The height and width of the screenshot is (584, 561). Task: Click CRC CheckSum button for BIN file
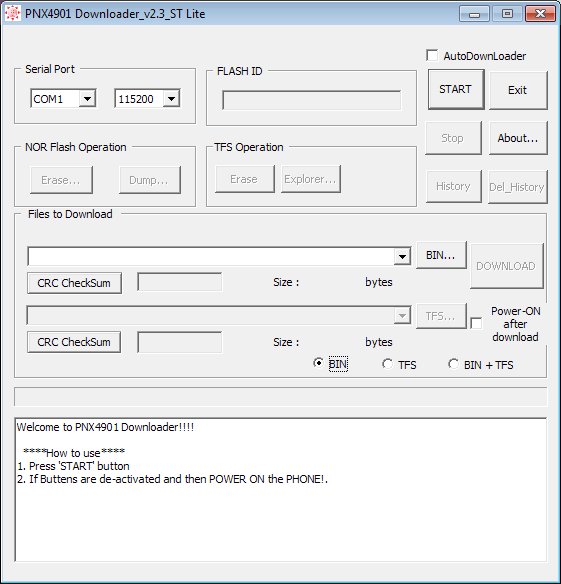(x=74, y=283)
